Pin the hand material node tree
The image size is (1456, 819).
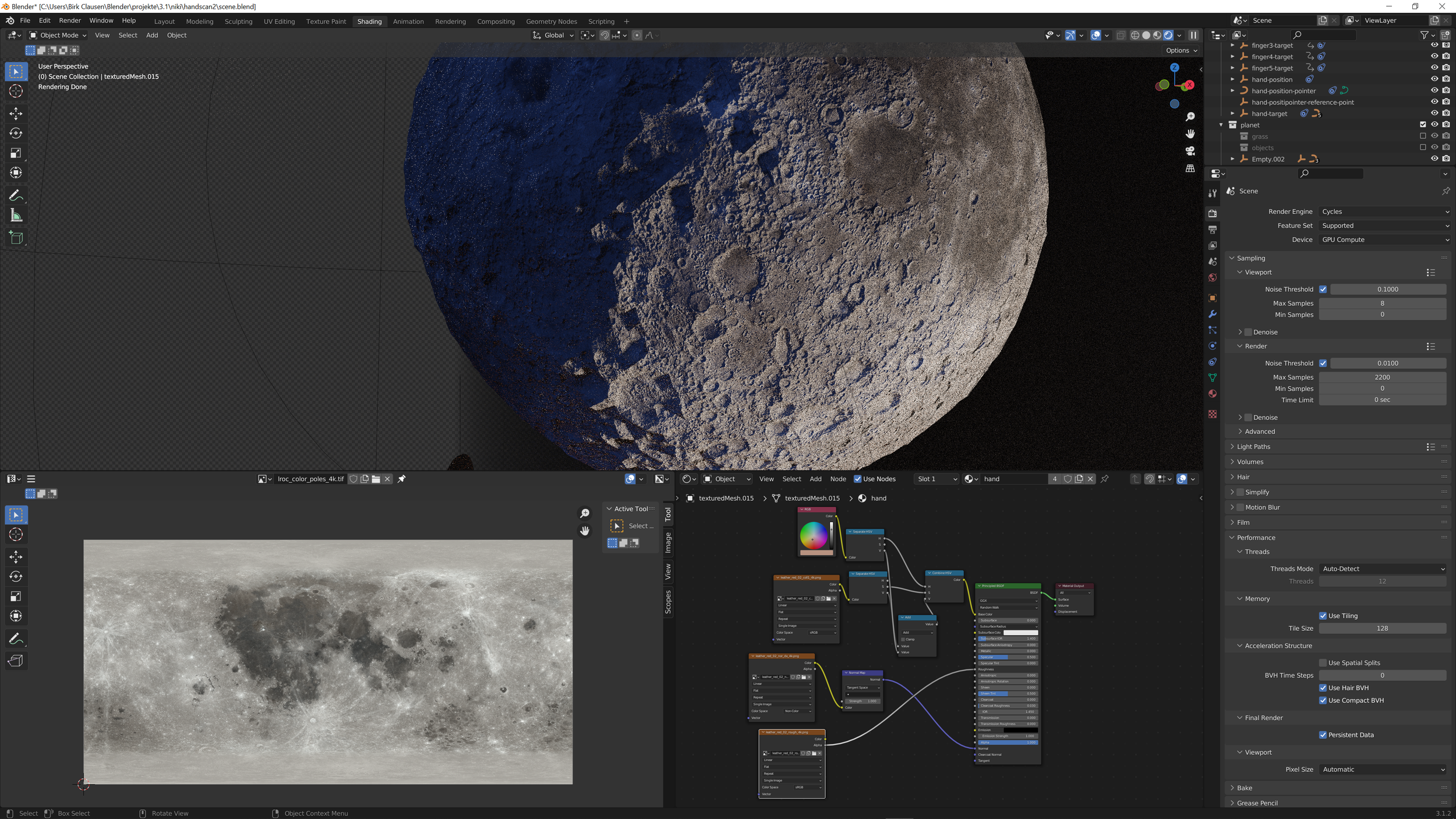[1104, 479]
